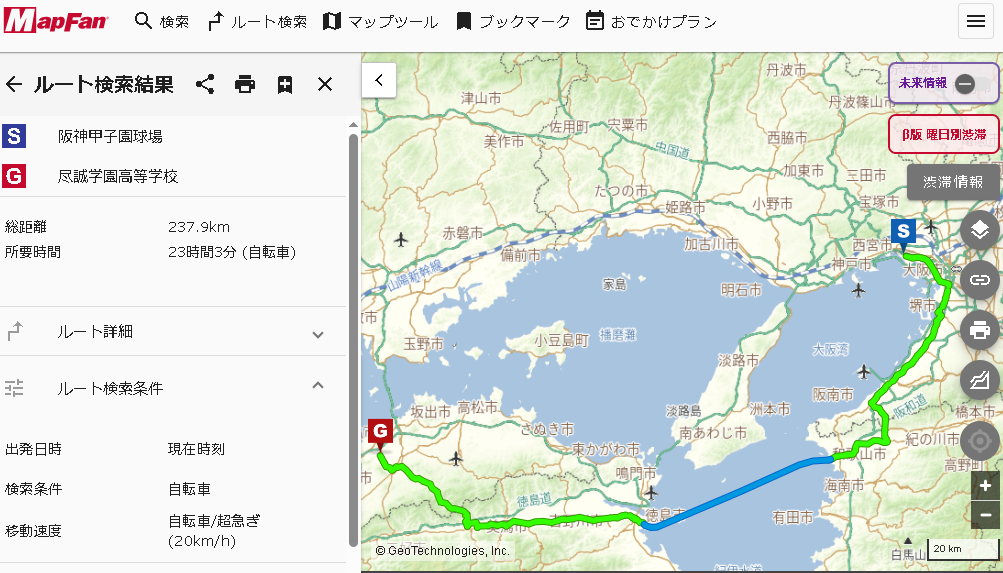
Task: Click the map print round button
Action: [x=979, y=330]
